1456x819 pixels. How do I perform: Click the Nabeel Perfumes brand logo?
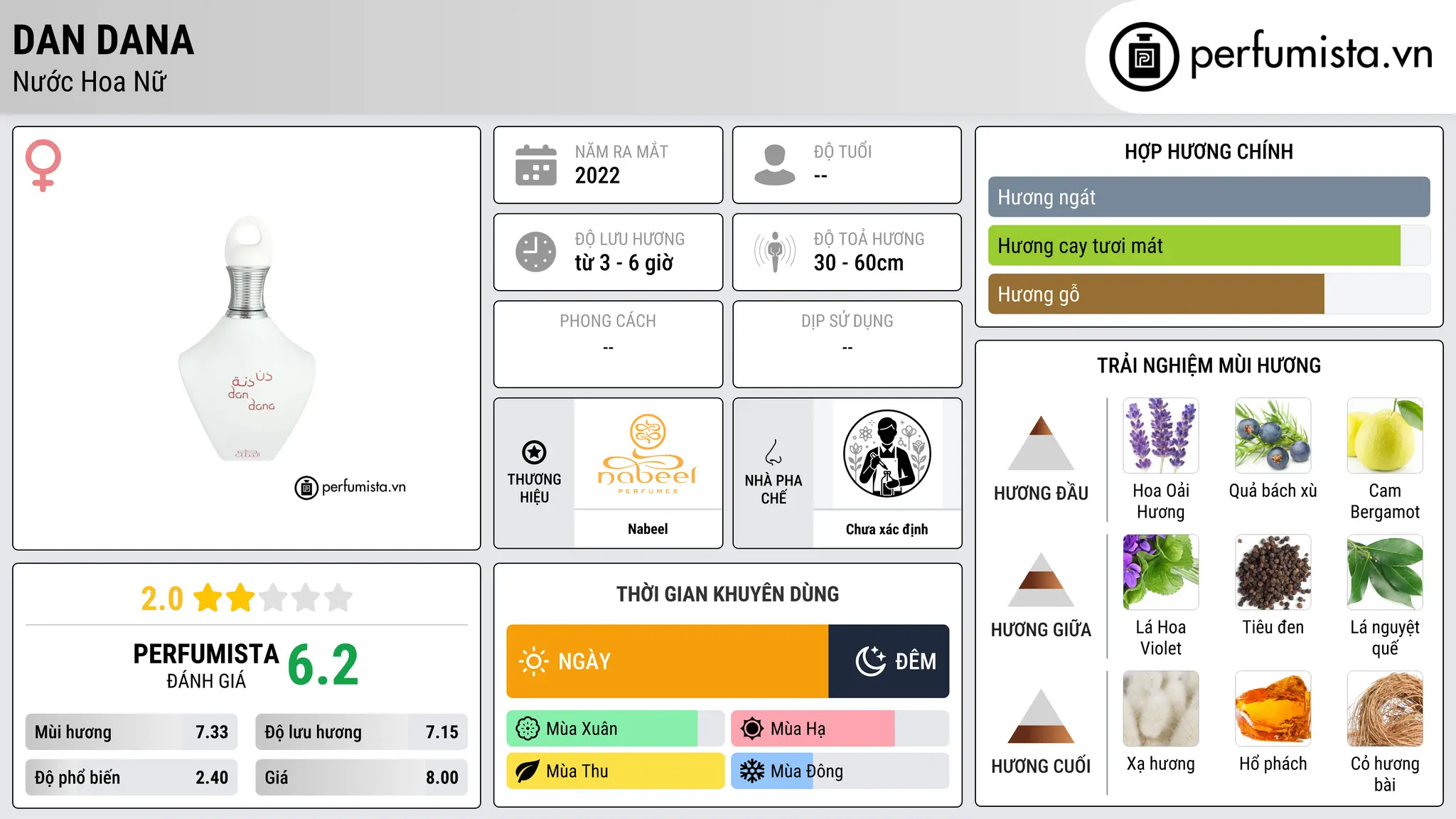[x=648, y=454]
